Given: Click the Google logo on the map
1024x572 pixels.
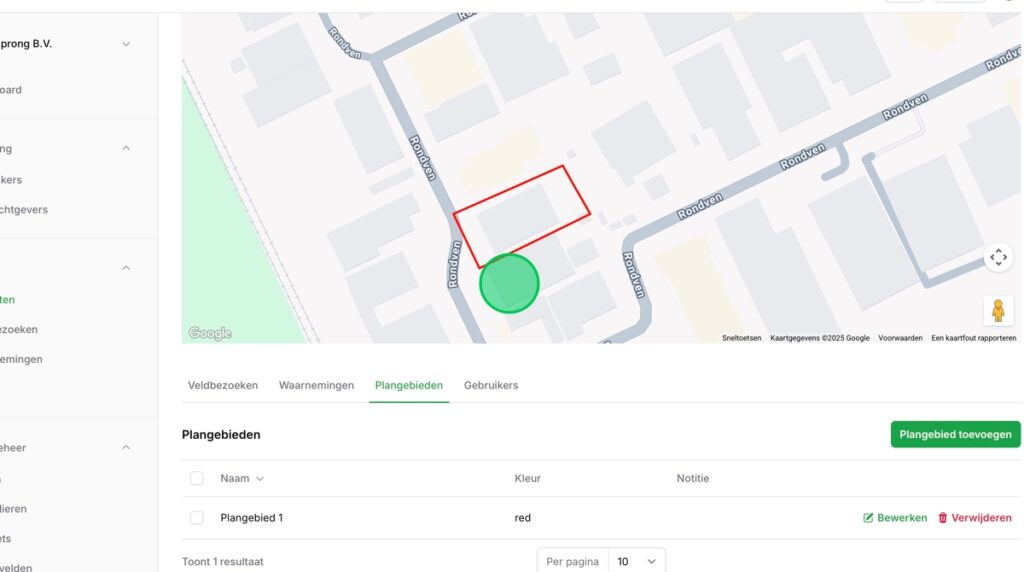Looking at the screenshot, I should coord(210,333).
